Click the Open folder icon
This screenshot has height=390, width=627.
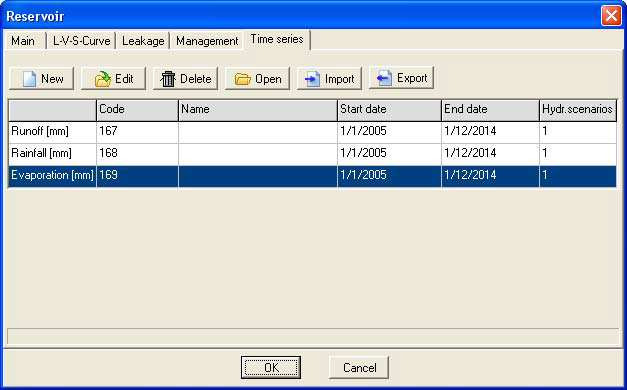242,79
